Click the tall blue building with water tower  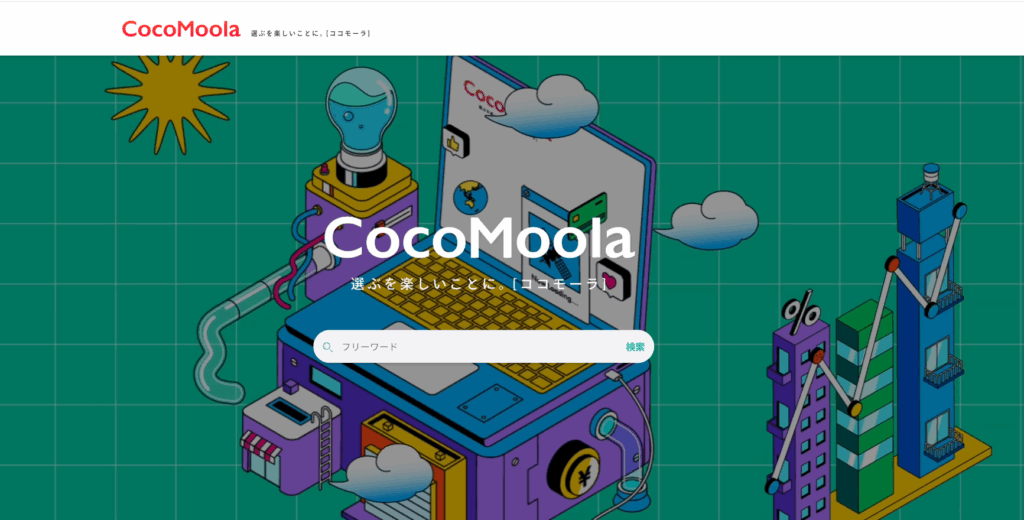pyautogui.click(x=925, y=320)
